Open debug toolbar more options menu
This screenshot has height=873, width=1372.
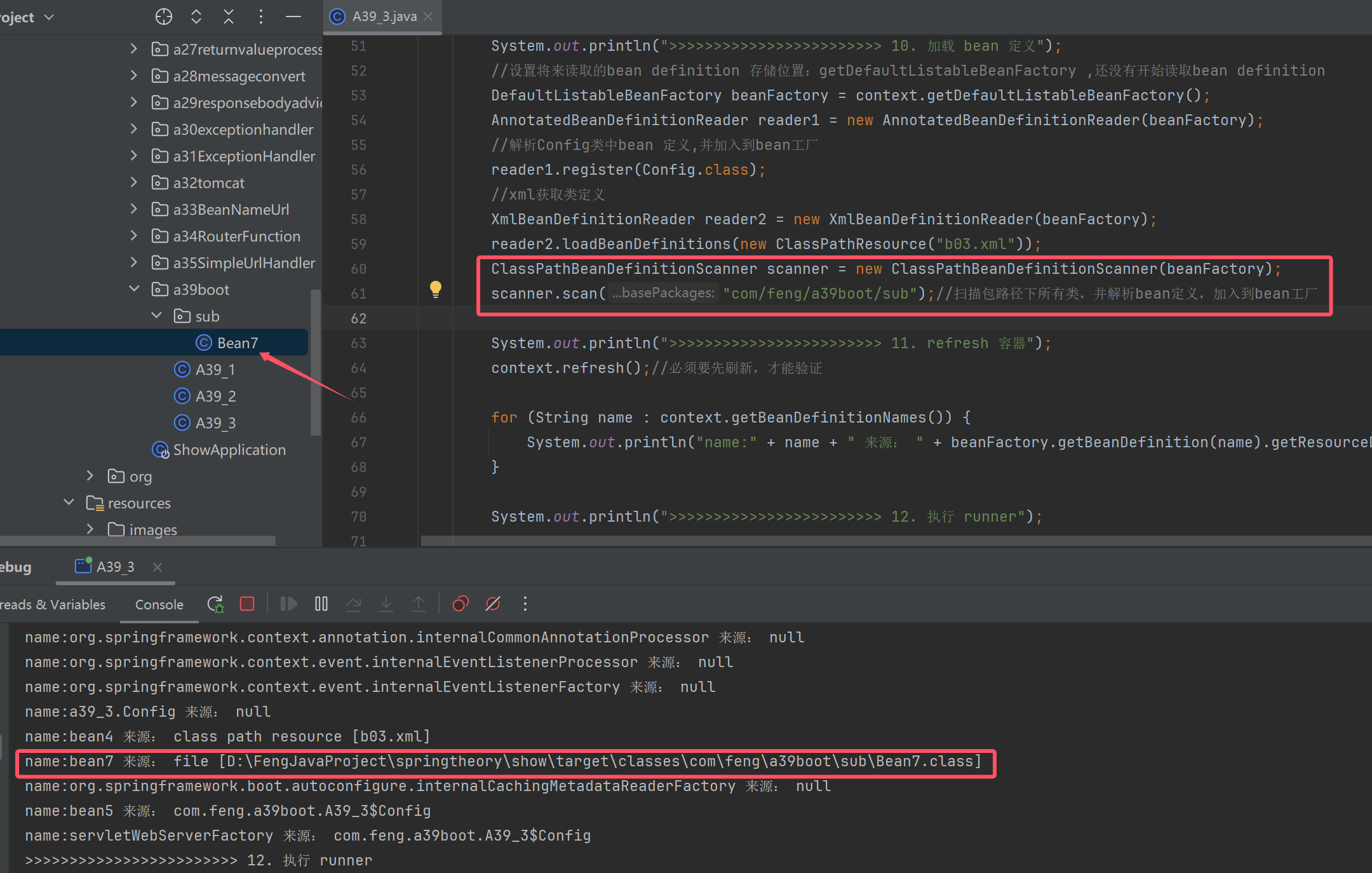tap(525, 604)
